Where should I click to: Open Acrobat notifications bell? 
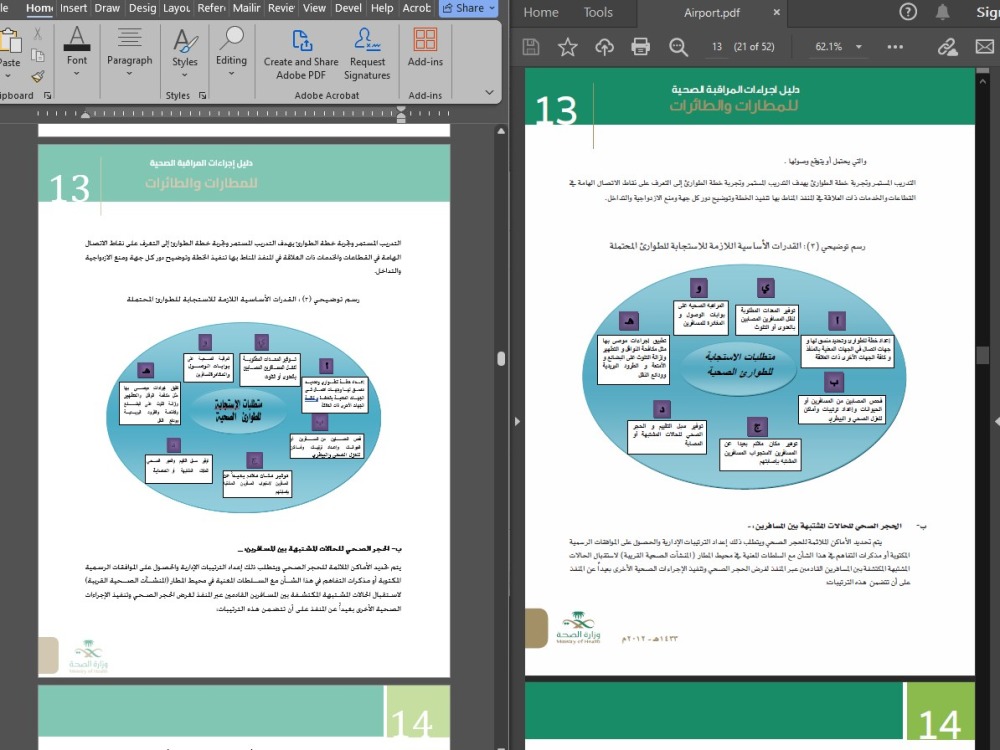pyautogui.click(x=942, y=11)
